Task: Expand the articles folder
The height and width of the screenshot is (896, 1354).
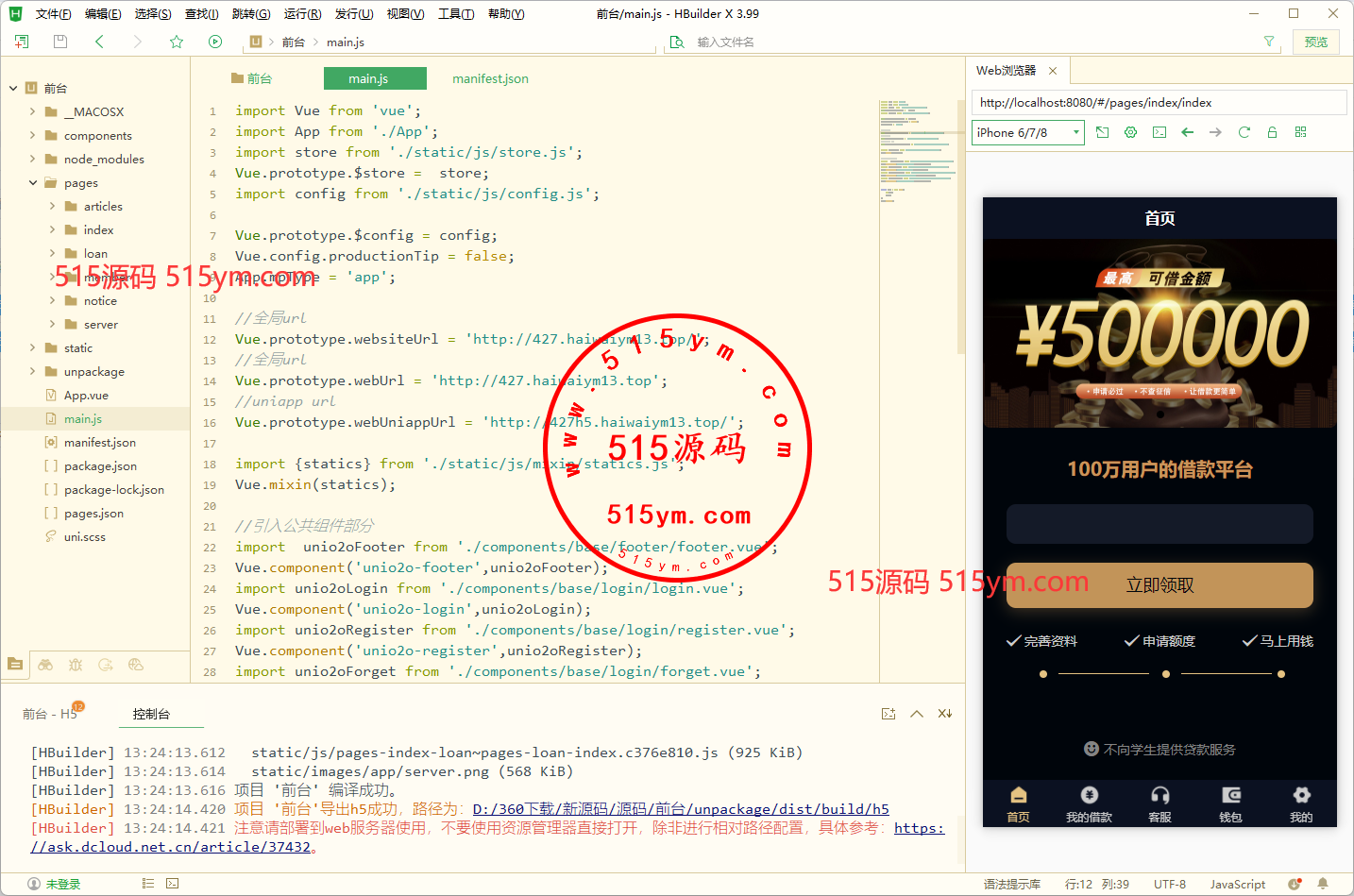Action: [52, 206]
